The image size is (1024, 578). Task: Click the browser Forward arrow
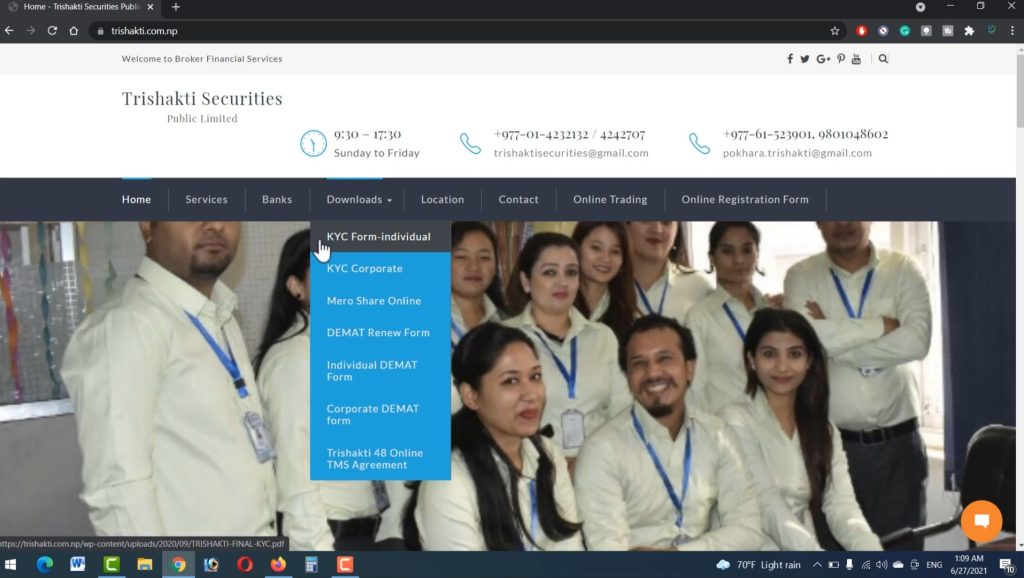pos(31,31)
